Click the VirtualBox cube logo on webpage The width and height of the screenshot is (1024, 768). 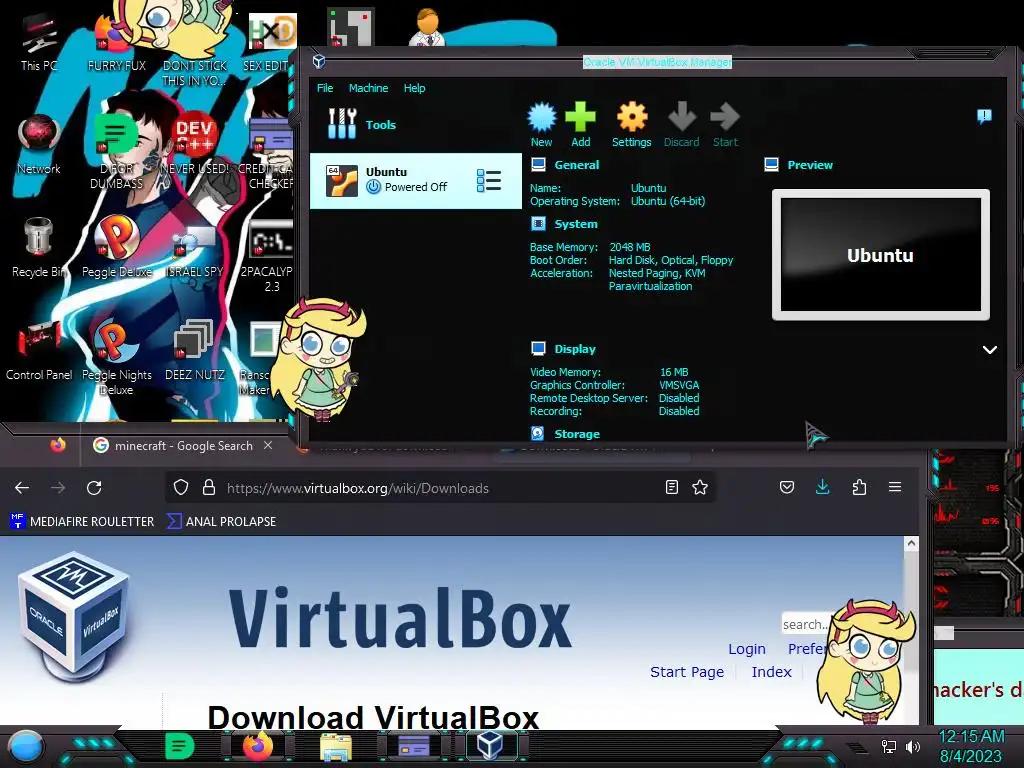[x=73, y=617]
